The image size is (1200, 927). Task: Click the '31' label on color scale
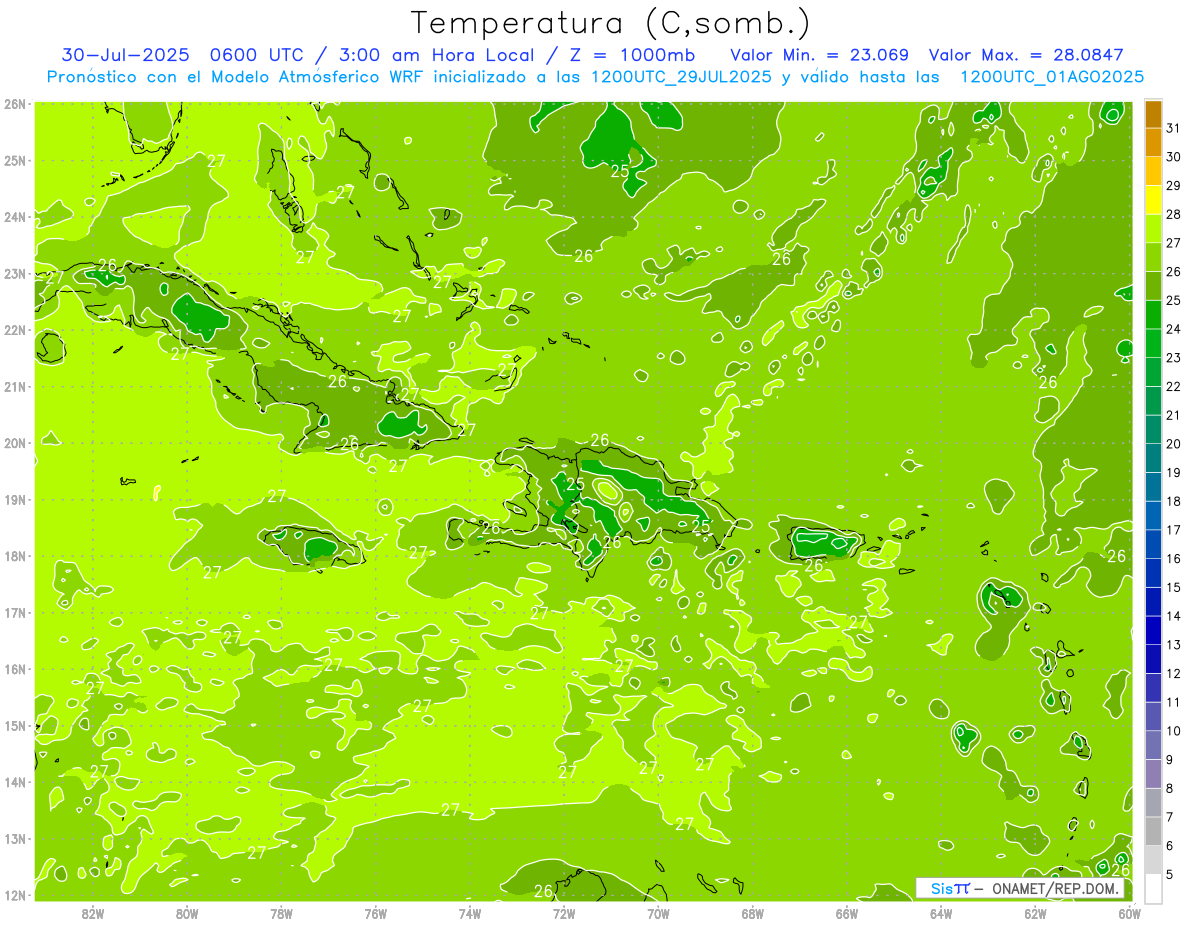(1173, 128)
